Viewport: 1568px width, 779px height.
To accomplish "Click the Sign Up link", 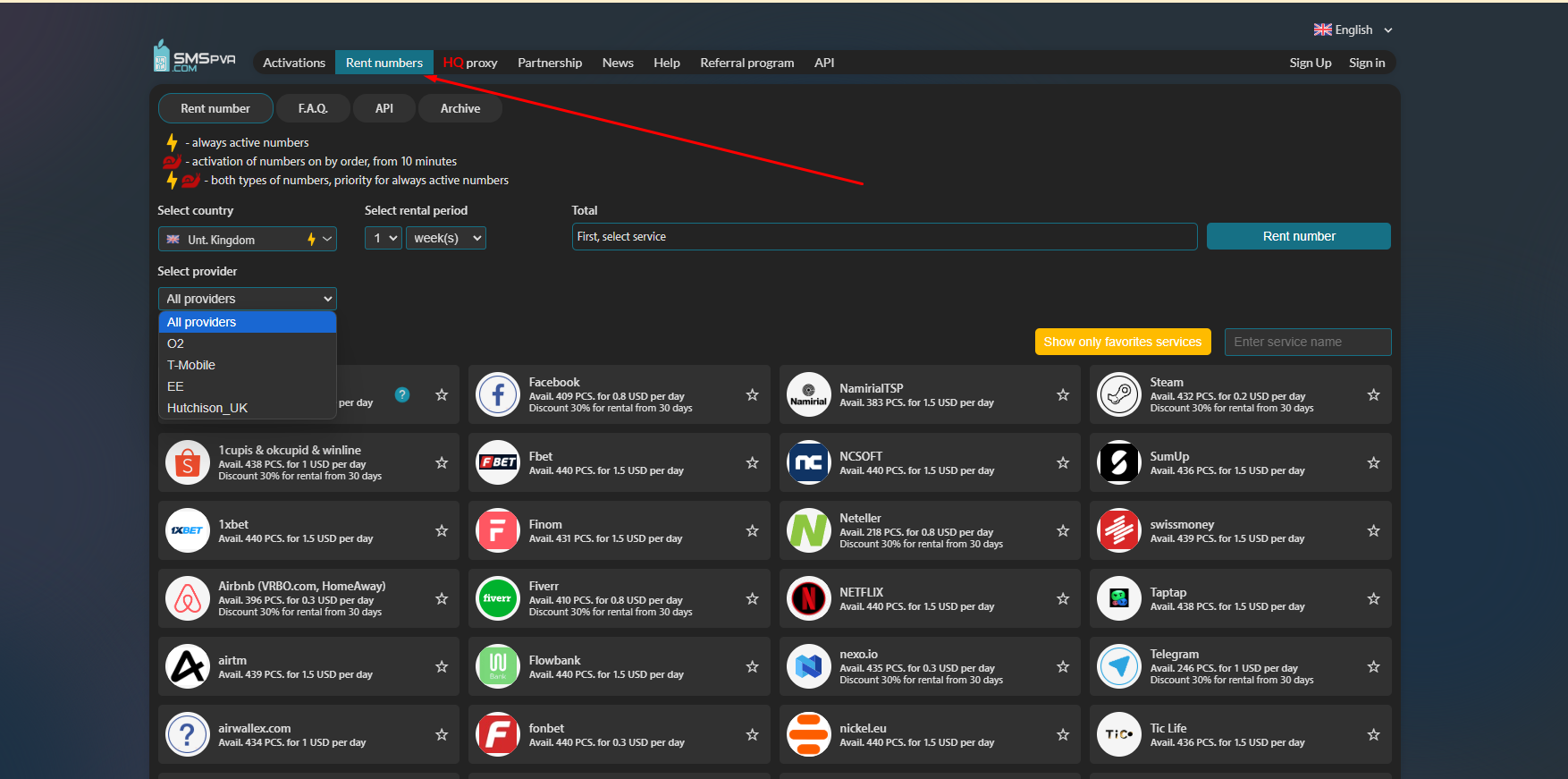I will coord(1311,63).
